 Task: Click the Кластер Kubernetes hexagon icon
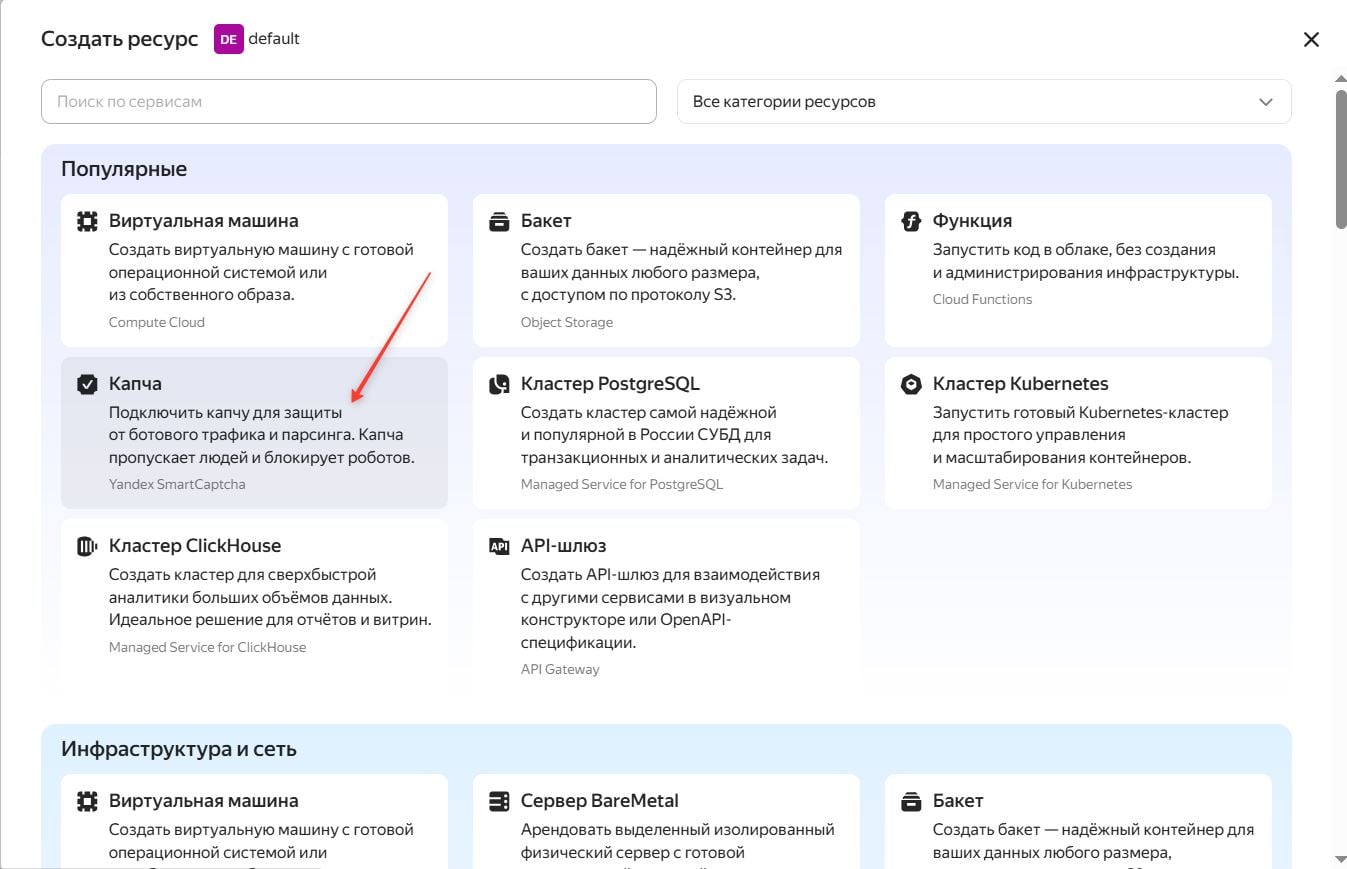[911, 384]
